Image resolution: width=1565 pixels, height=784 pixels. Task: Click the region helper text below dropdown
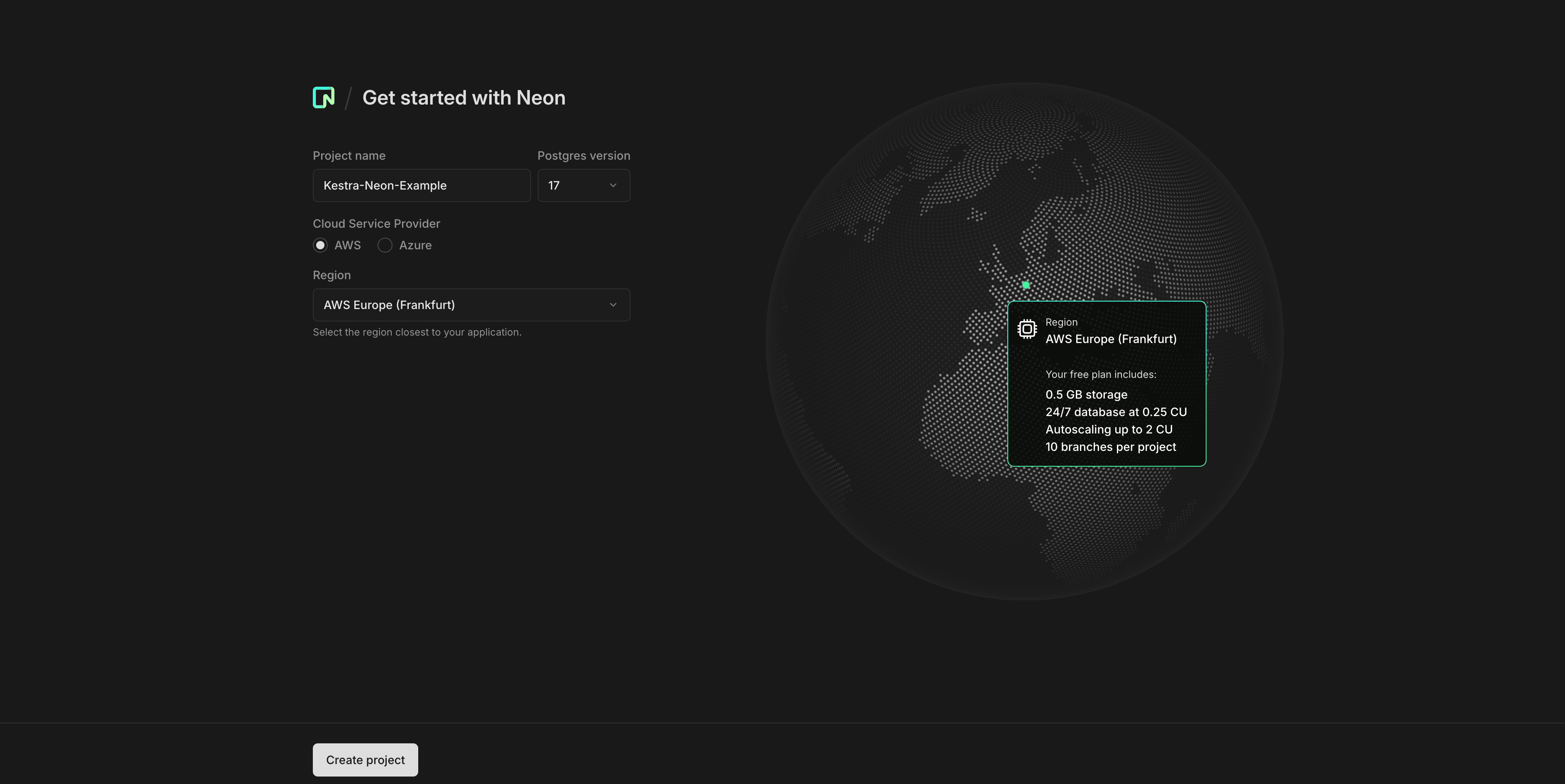pos(417,332)
